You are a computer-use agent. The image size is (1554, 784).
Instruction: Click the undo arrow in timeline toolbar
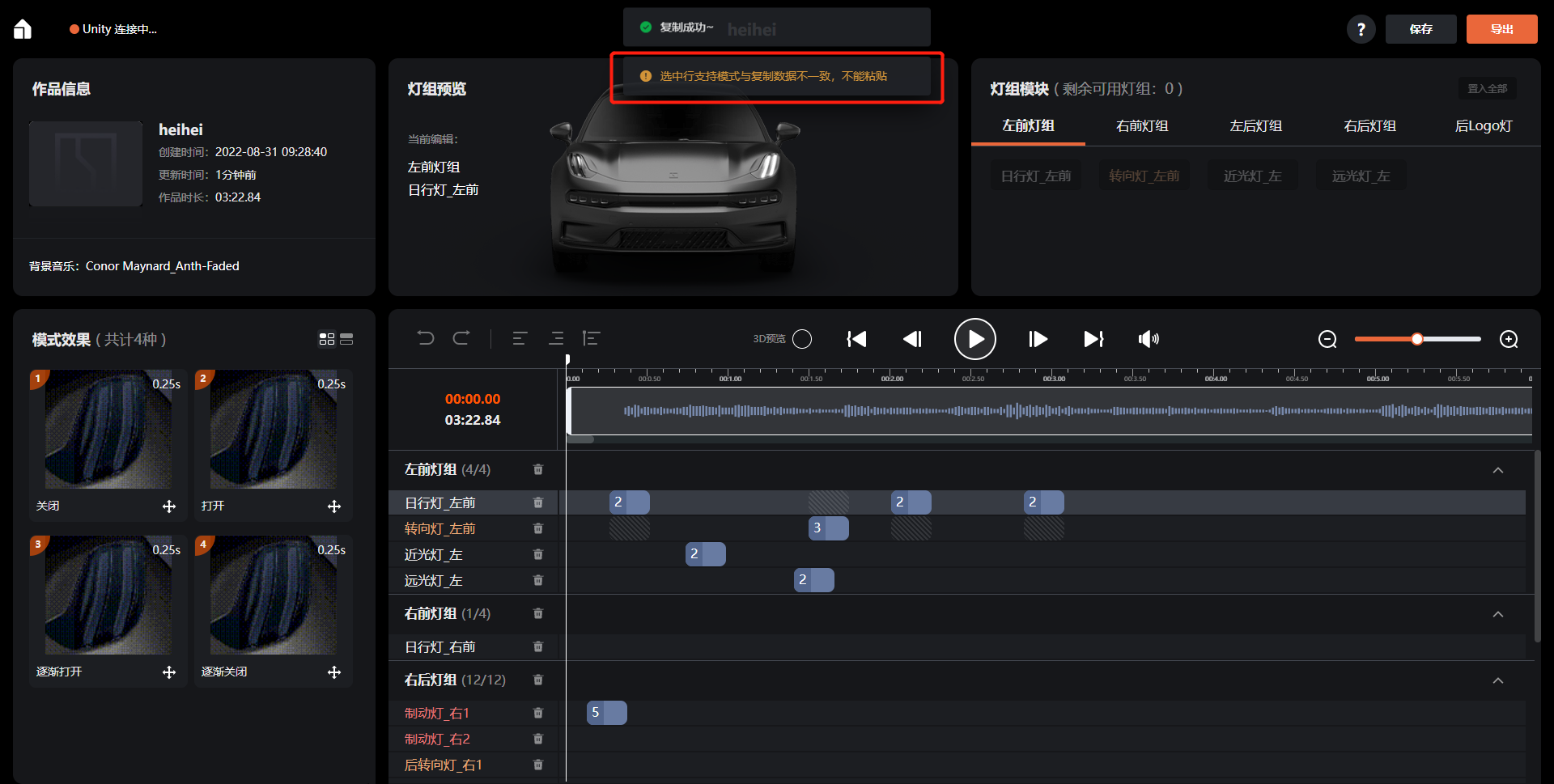[x=426, y=338]
